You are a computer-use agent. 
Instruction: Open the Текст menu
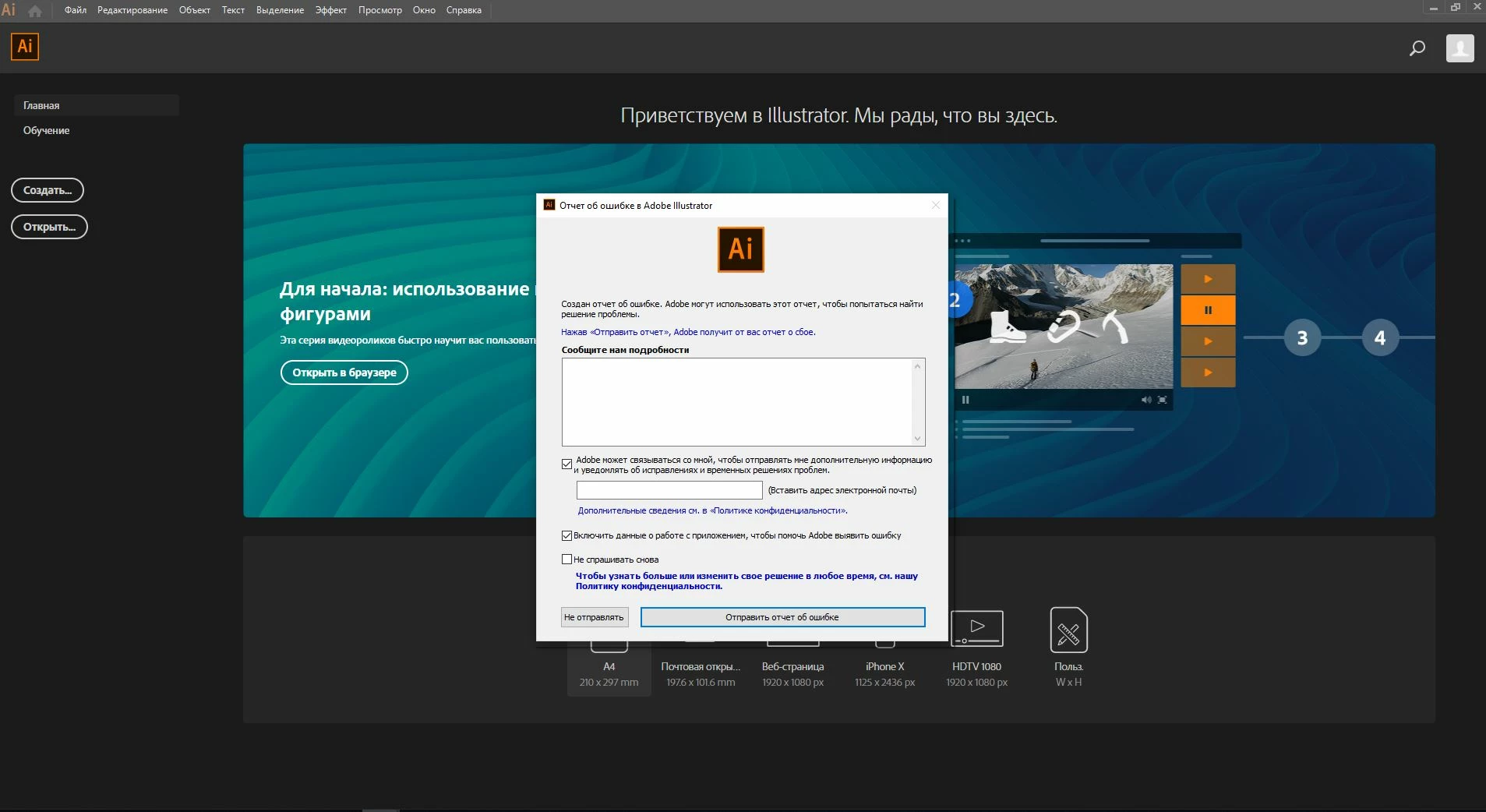point(233,10)
